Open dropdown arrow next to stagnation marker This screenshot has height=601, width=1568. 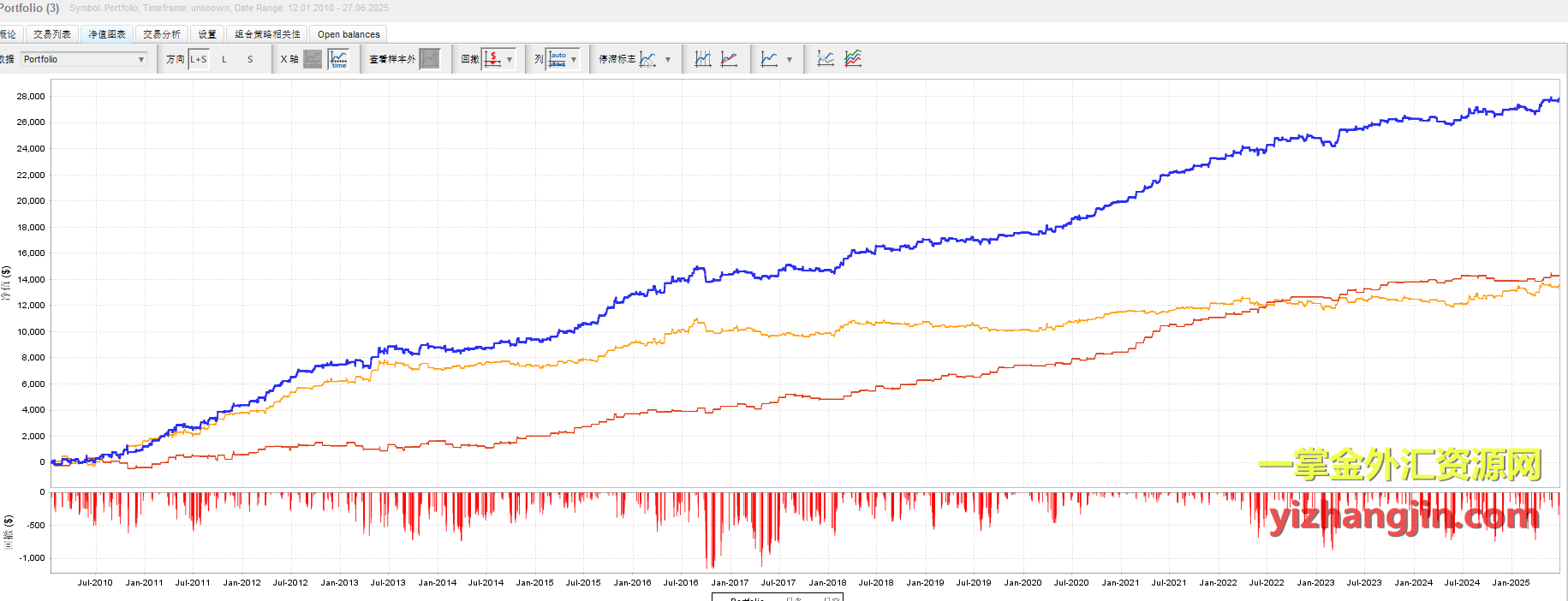click(x=668, y=59)
